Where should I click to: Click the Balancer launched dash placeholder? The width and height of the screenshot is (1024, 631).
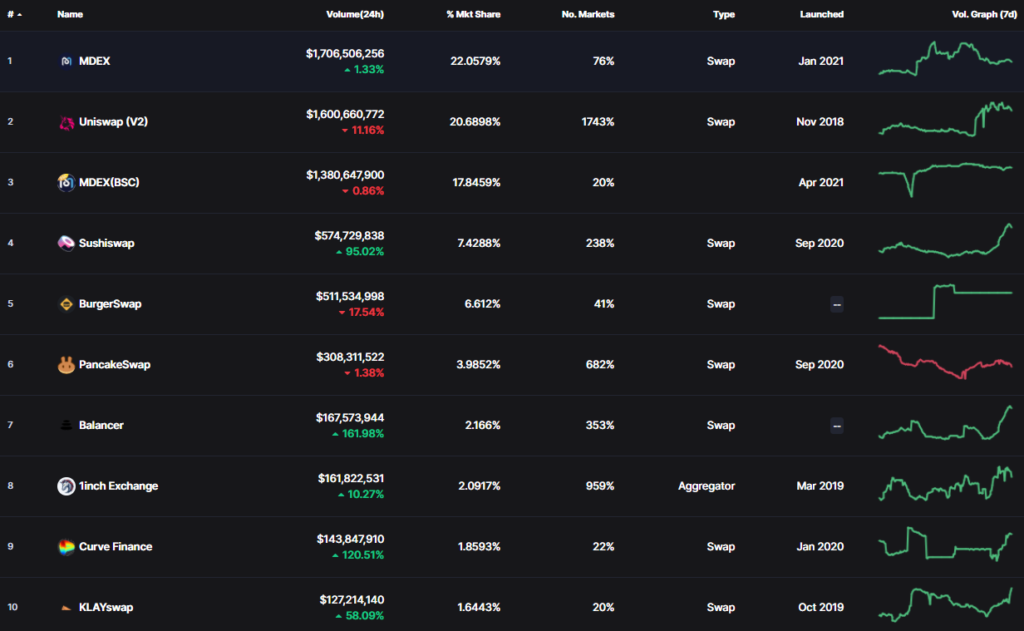coord(837,426)
